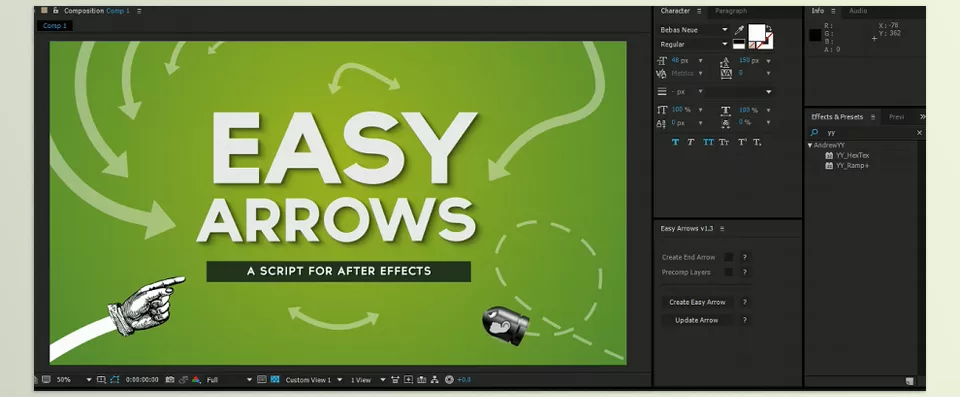960x397 pixels.
Task: Open help for Update Arrow
Action: click(x=744, y=320)
